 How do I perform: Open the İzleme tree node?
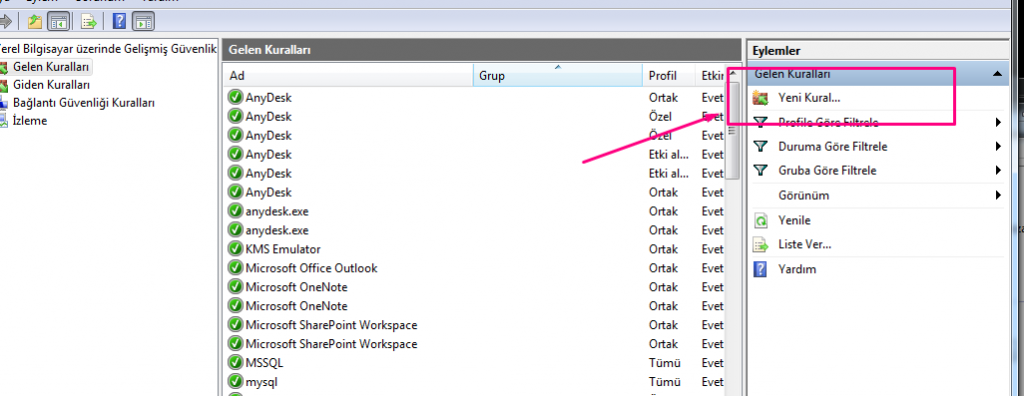tap(30, 120)
